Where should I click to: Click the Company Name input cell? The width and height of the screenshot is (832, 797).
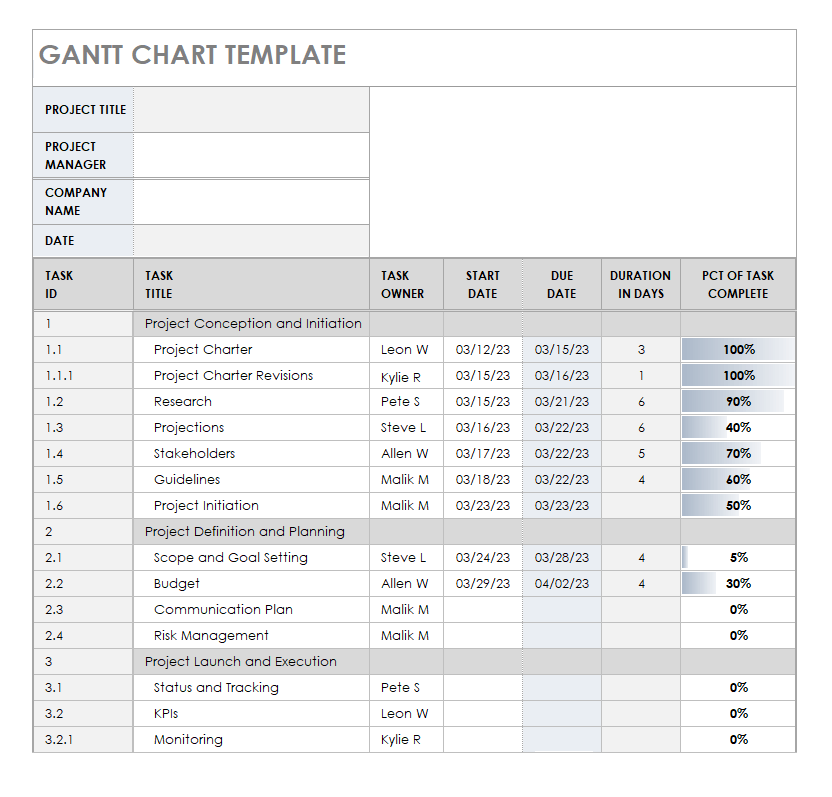pyautogui.click(x=251, y=201)
